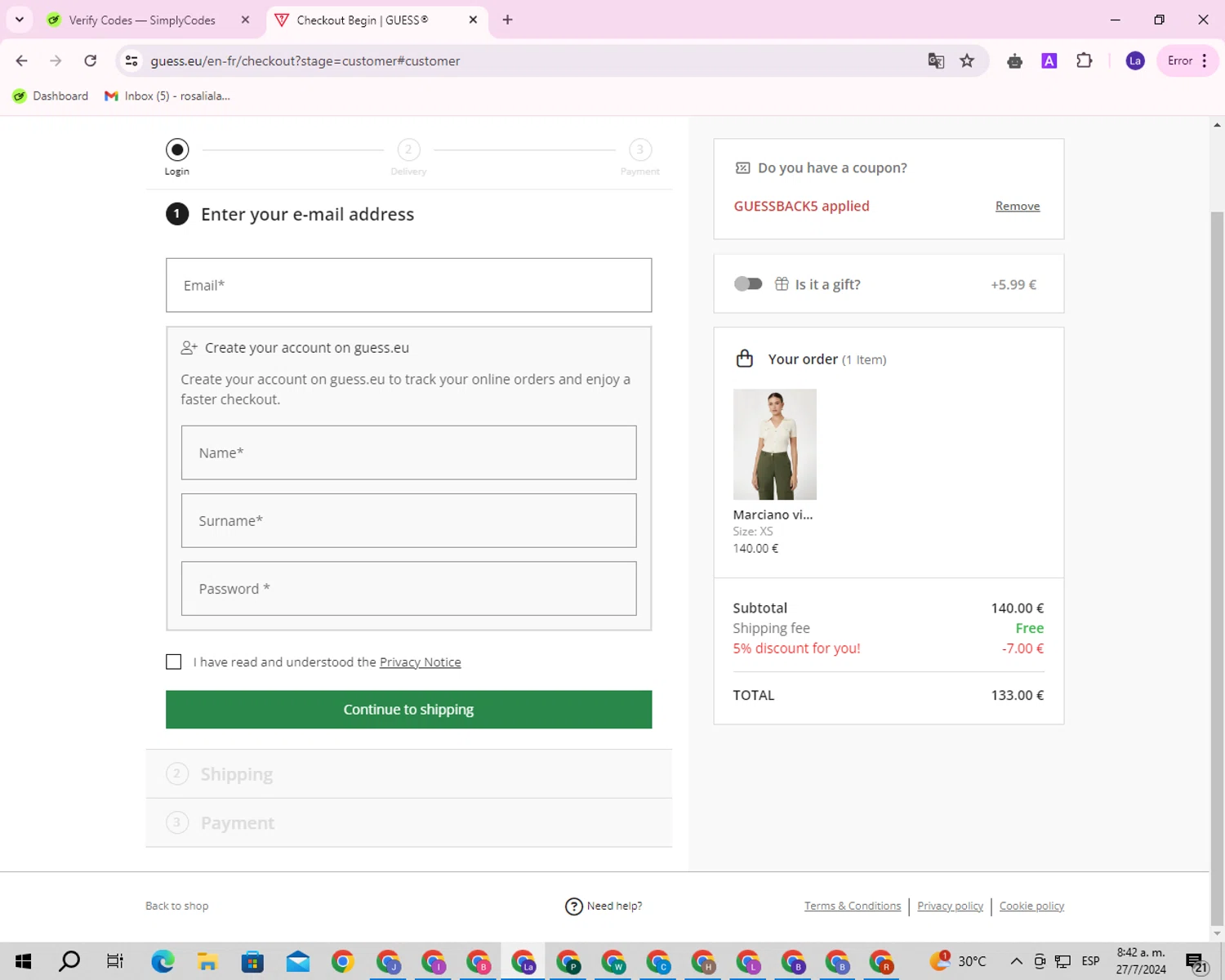Click the coupon ticket icon
The height and width of the screenshot is (980, 1225).
point(742,167)
